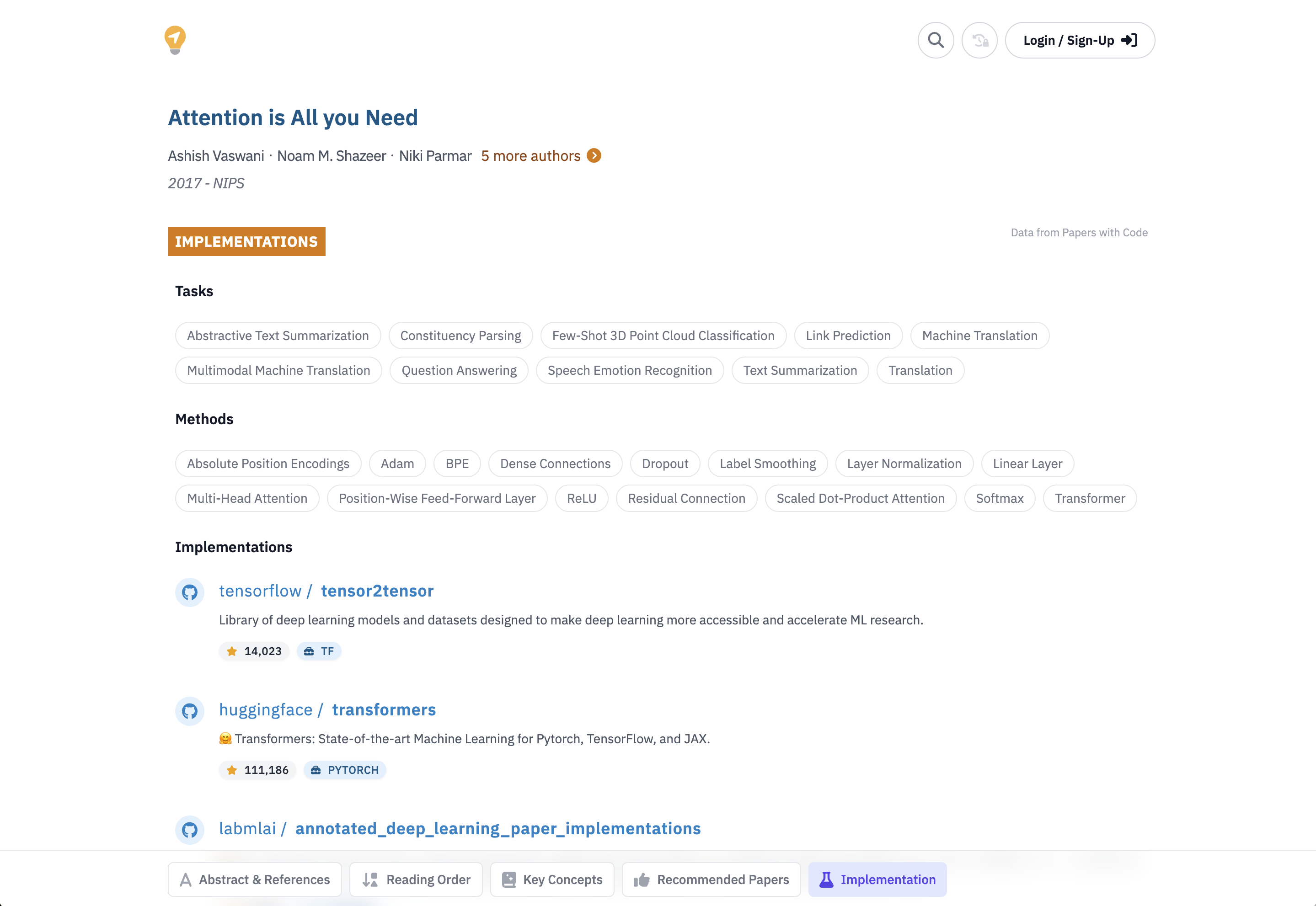Select Question Answering task tag
This screenshot has height=906, width=1316.
tap(459, 370)
